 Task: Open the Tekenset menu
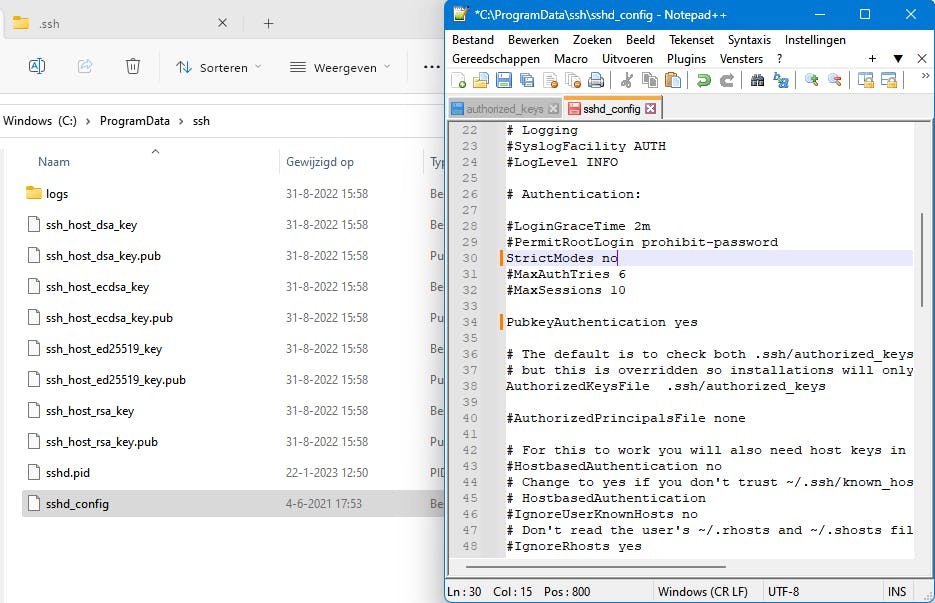(x=691, y=40)
